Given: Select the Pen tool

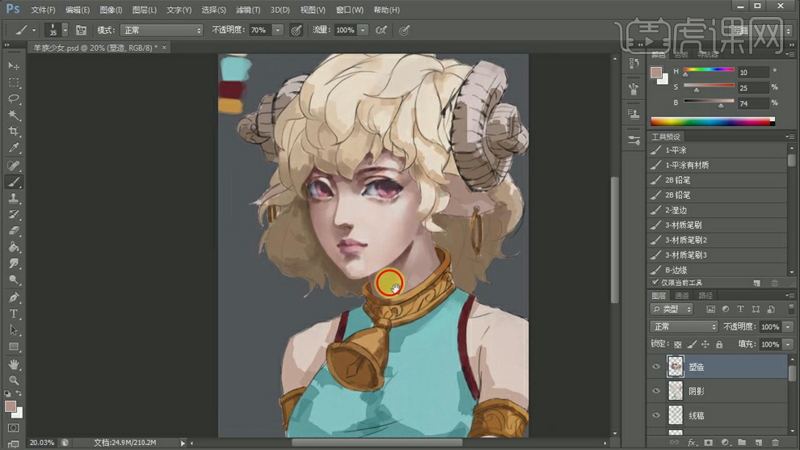Looking at the screenshot, I should coord(14,297).
